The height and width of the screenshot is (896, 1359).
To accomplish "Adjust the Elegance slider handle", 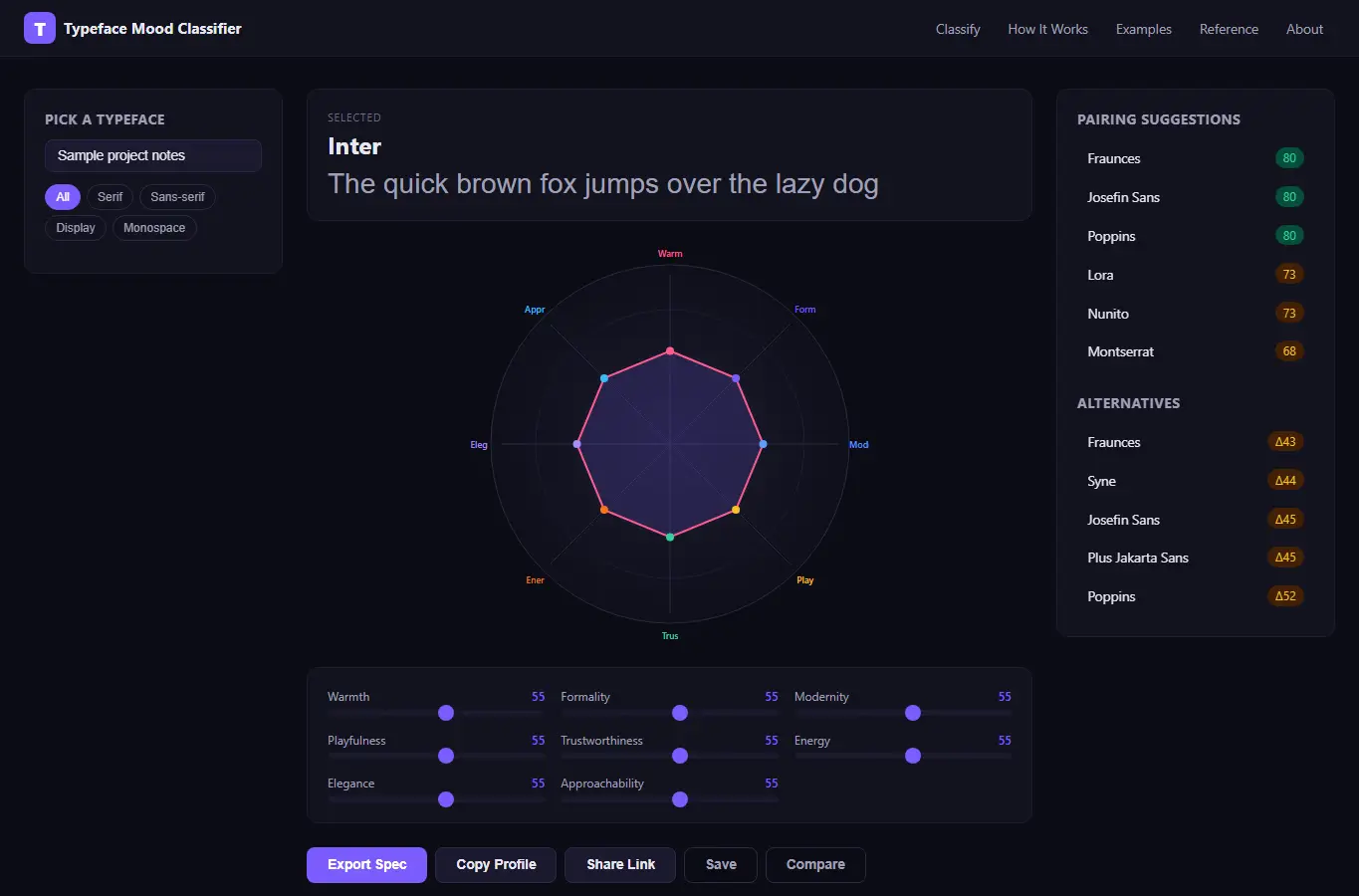I will [446, 799].
